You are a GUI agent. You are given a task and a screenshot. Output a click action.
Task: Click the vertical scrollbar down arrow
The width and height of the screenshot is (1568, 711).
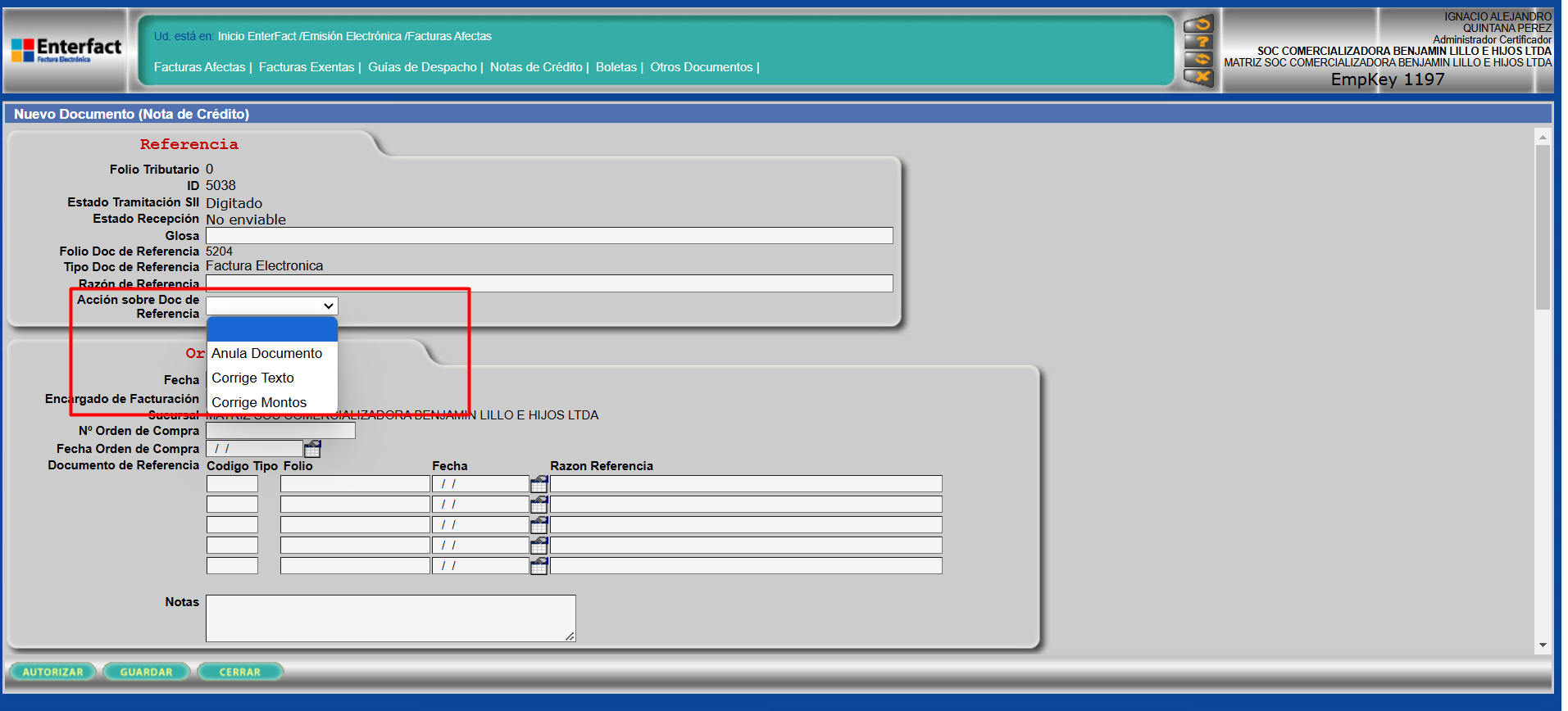pyautogui.click(x=1543, y=645)
